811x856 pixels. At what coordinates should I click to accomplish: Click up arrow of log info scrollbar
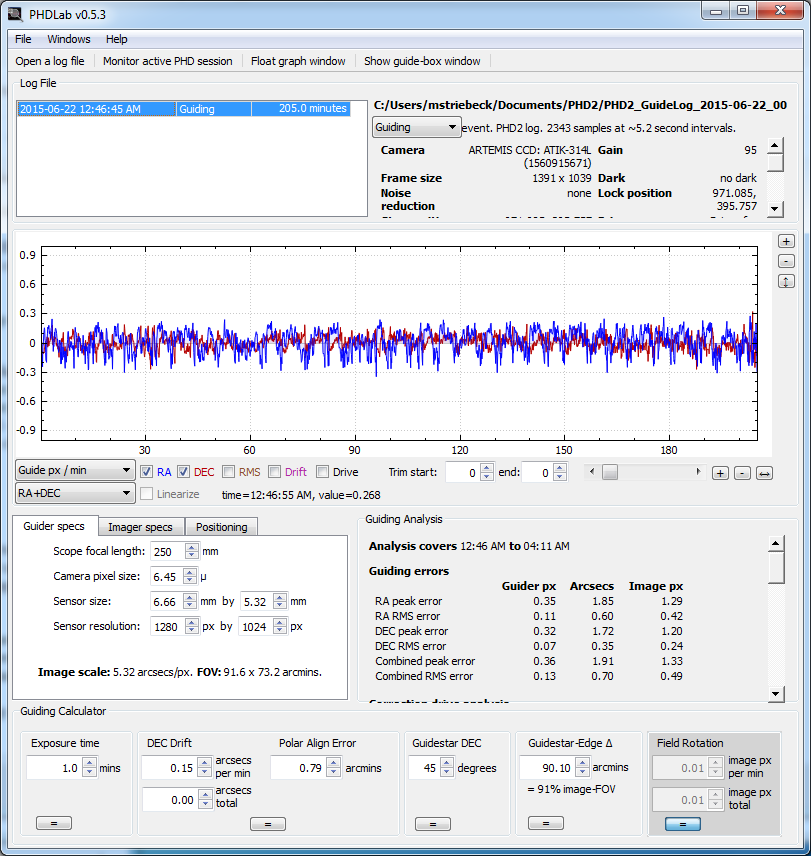(x=775, y=146)
